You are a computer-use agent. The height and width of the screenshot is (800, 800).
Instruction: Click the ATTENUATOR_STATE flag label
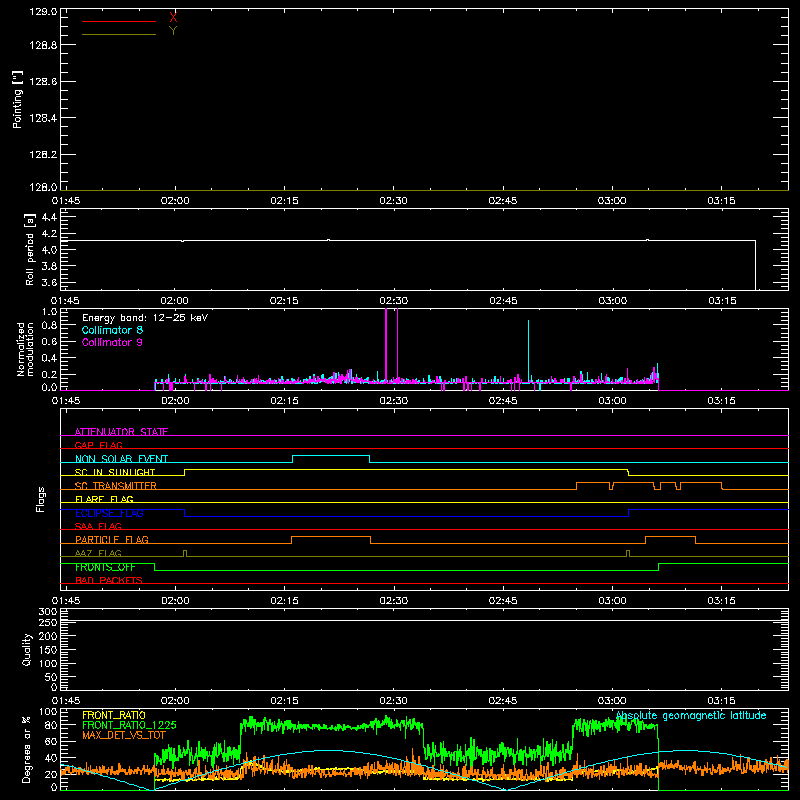click(x=121, y=432)
